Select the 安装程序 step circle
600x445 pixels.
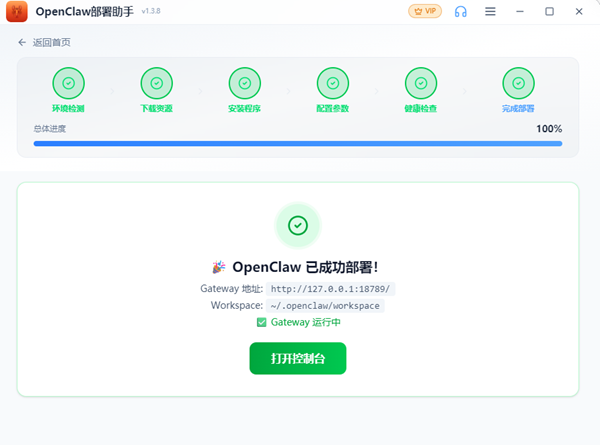245,83
